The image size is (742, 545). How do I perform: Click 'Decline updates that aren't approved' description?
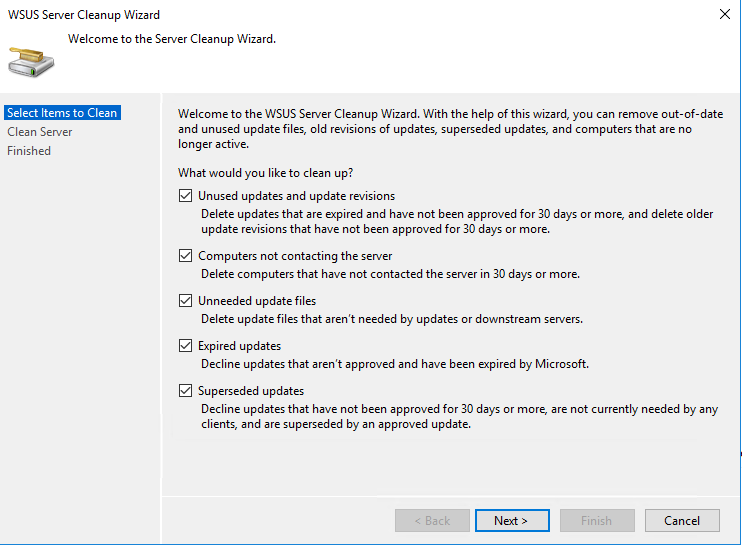tap(395, 364)
